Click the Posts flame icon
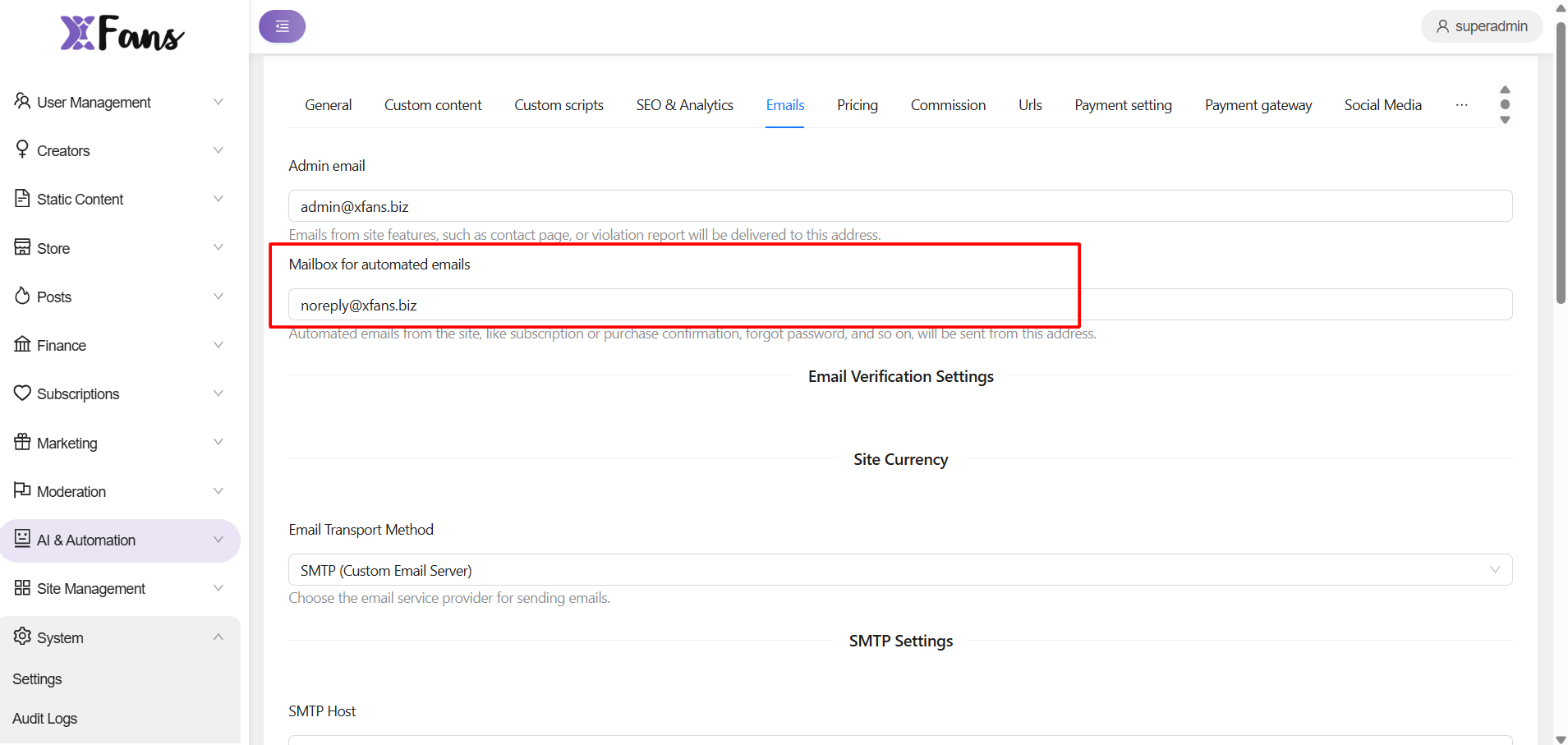This screenshot has height=745, width=1568. (x=22, y=296)
